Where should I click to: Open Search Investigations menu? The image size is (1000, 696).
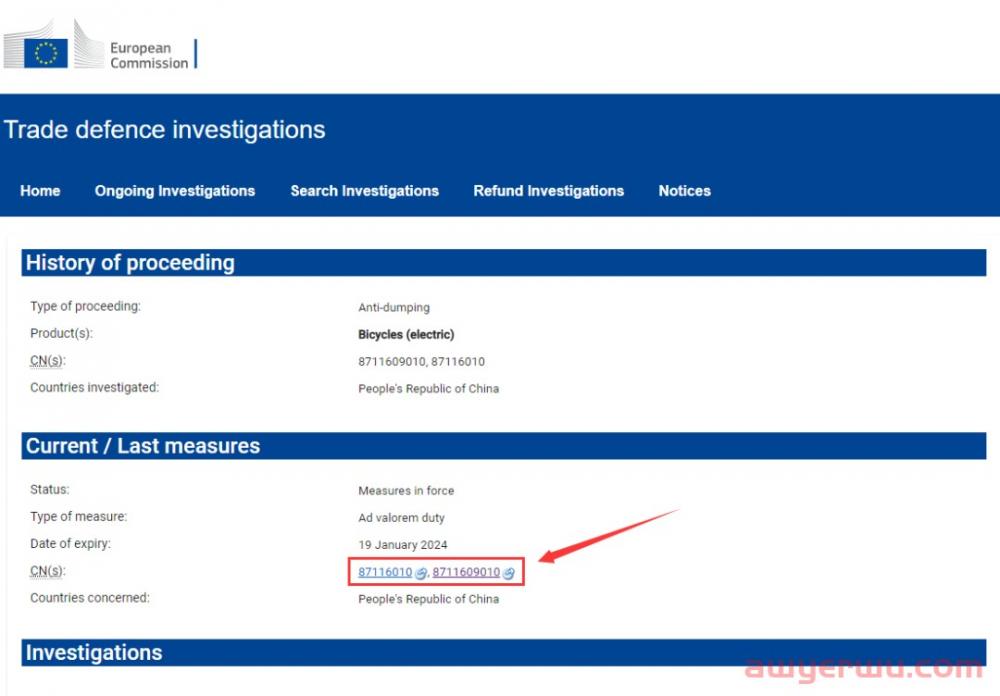point(365,191)
